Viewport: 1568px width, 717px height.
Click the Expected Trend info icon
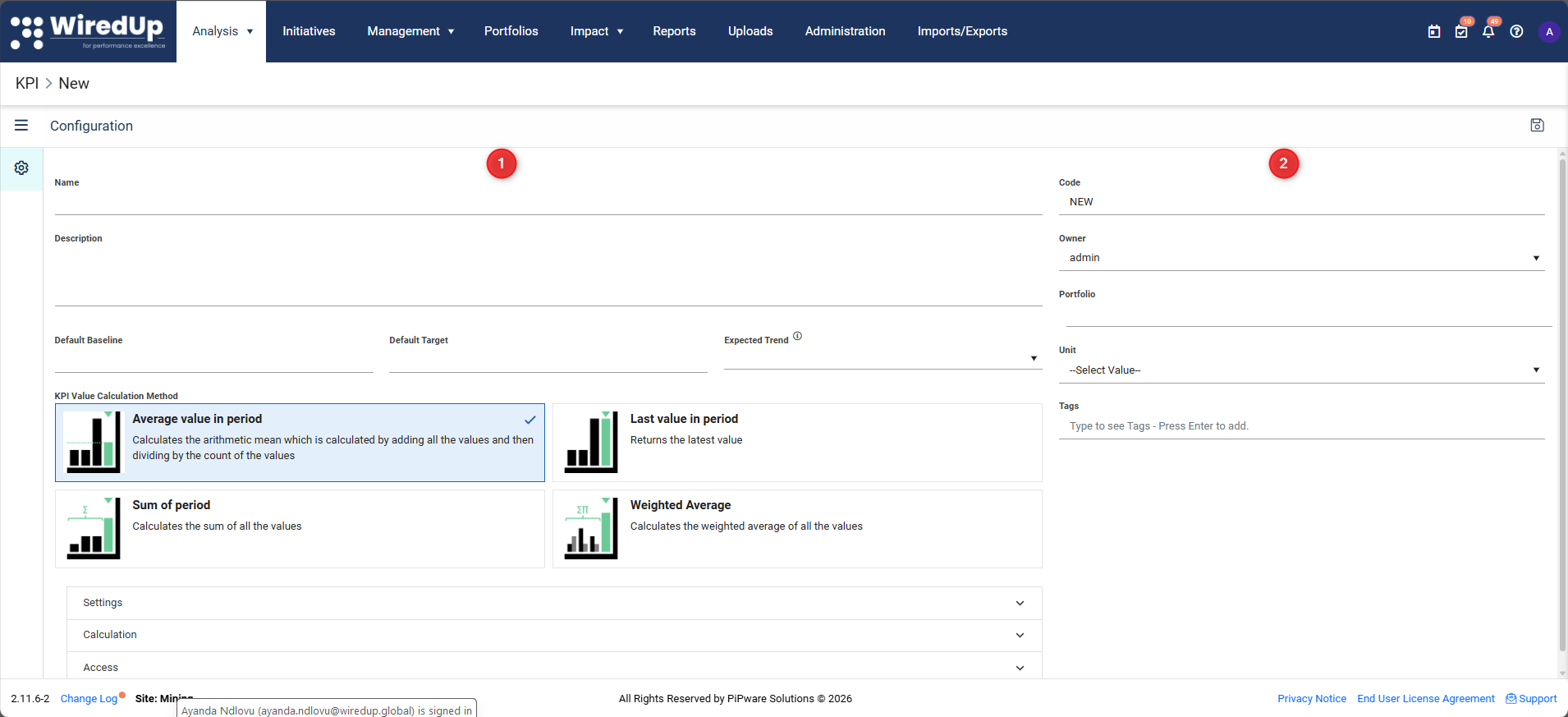(797, 336)
